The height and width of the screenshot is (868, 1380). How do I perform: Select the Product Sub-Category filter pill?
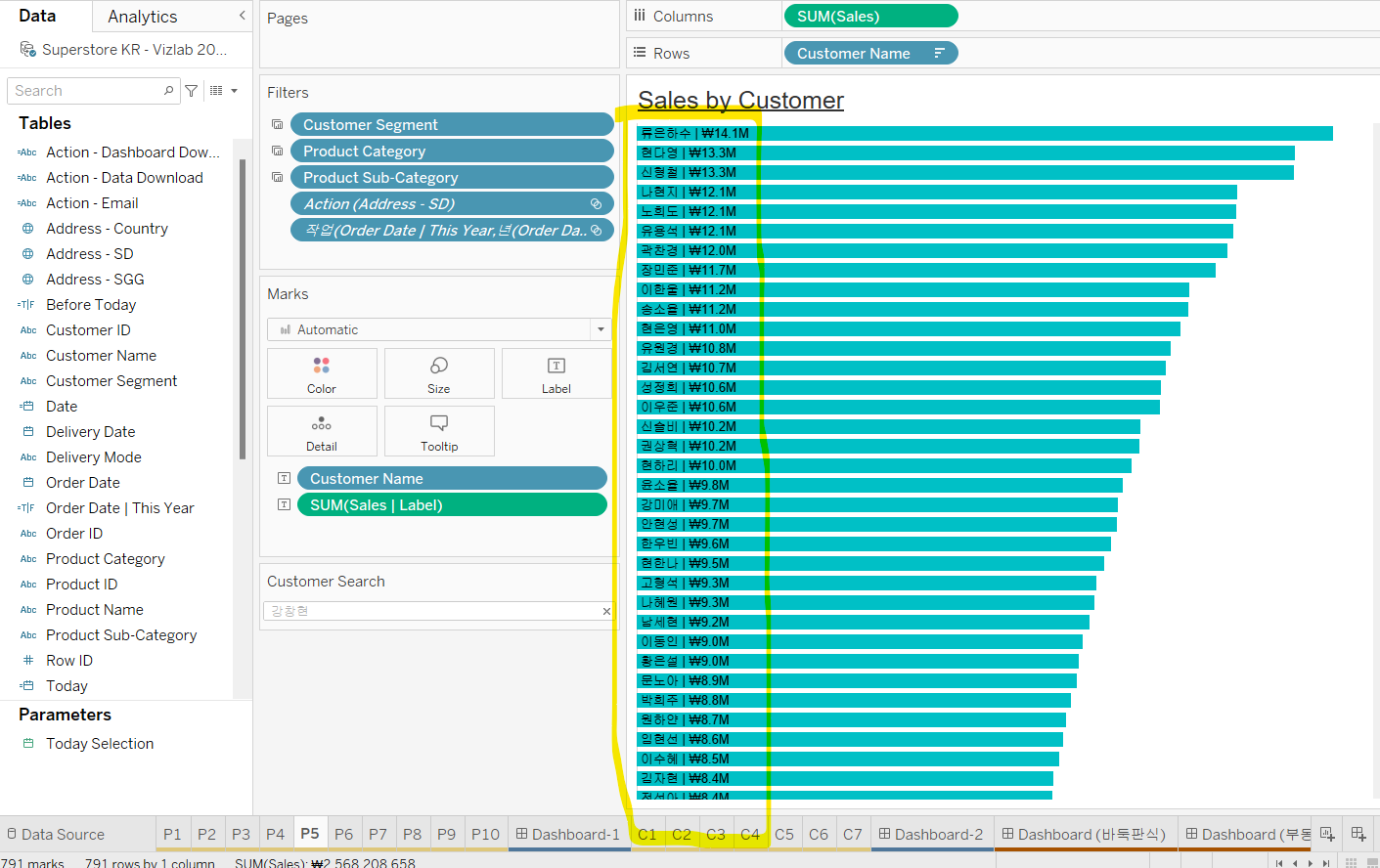pos(452,177)
